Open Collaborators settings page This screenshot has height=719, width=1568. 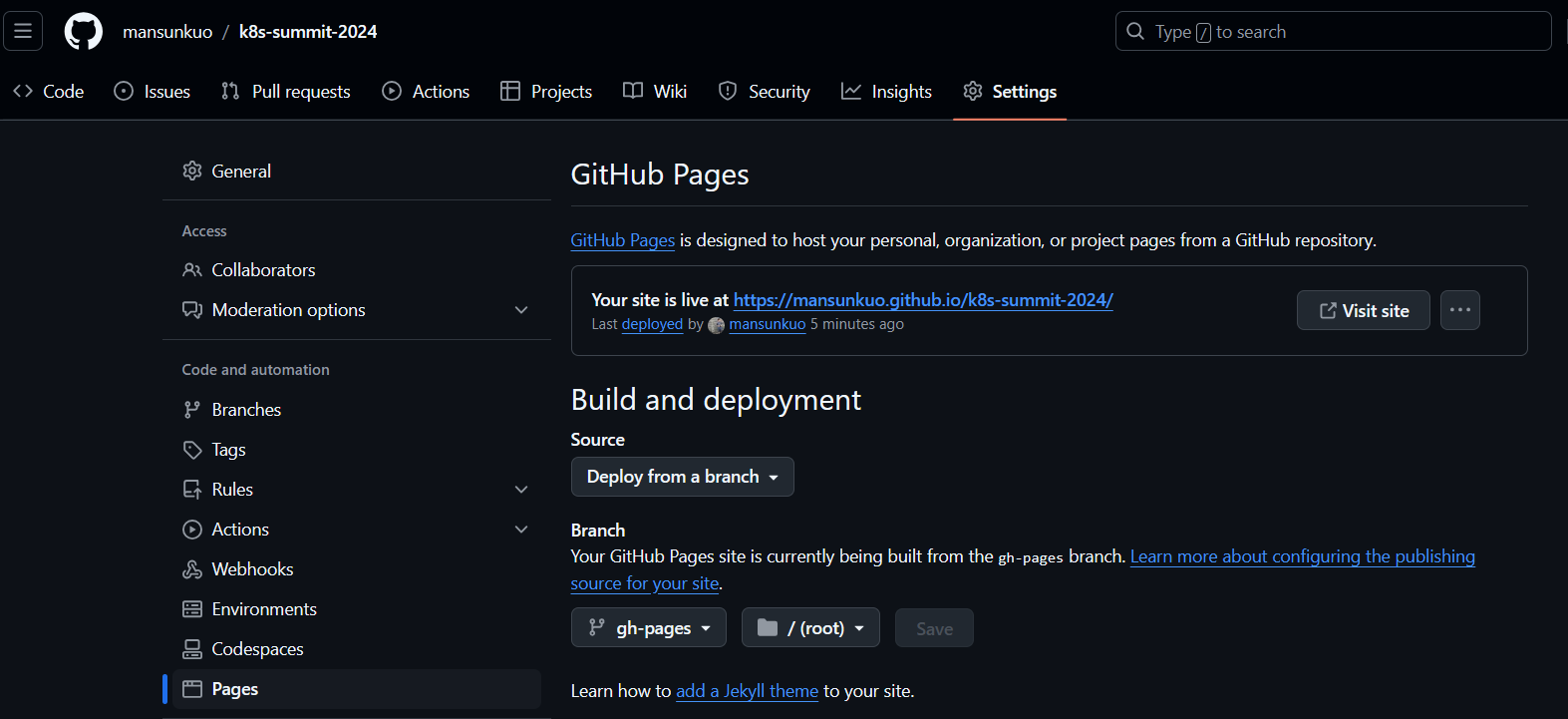357,270
